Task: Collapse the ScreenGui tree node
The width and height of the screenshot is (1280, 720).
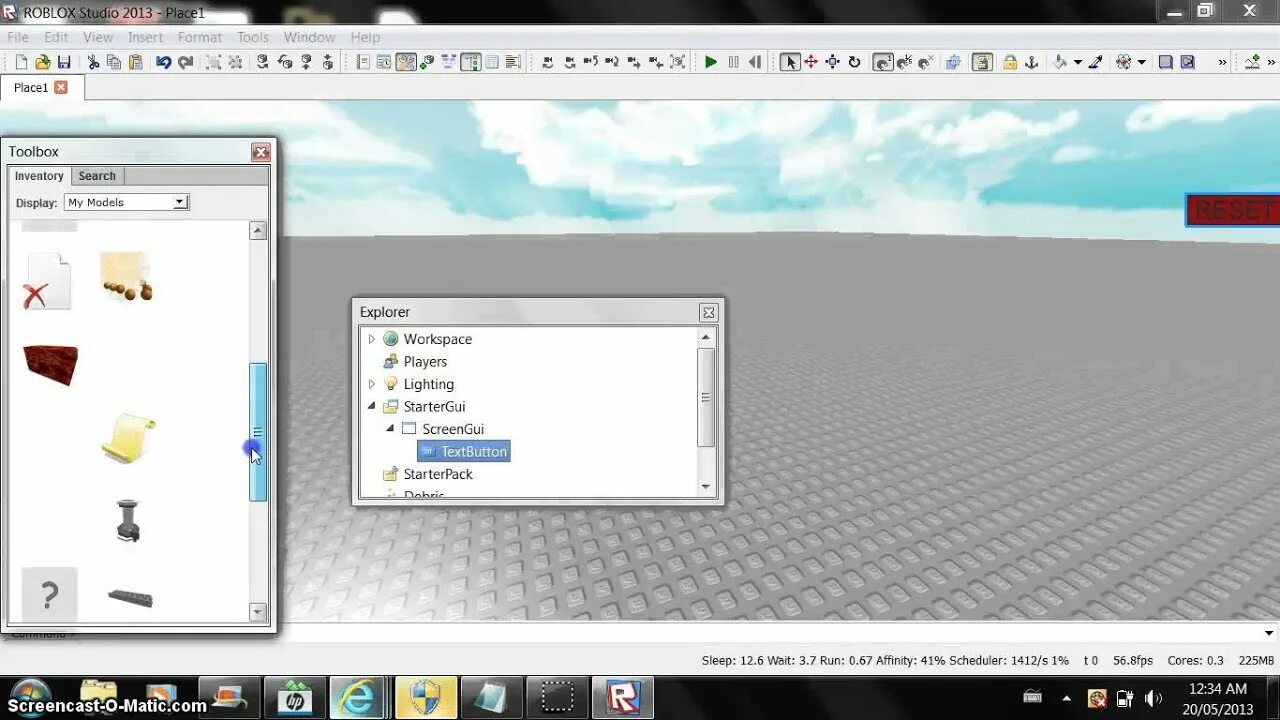Action: [391, 429]
